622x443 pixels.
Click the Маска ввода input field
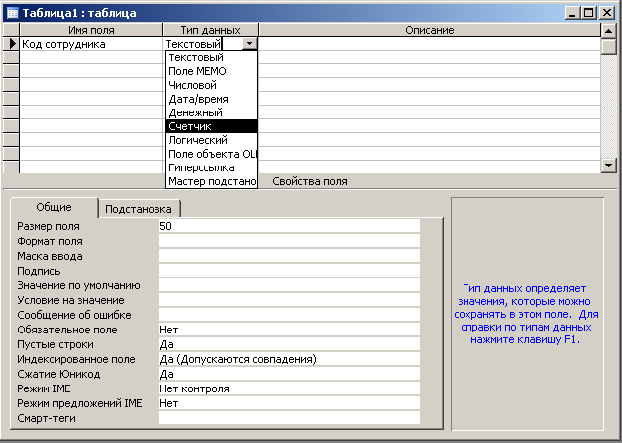pyautogui.click(x=289, y=256)
